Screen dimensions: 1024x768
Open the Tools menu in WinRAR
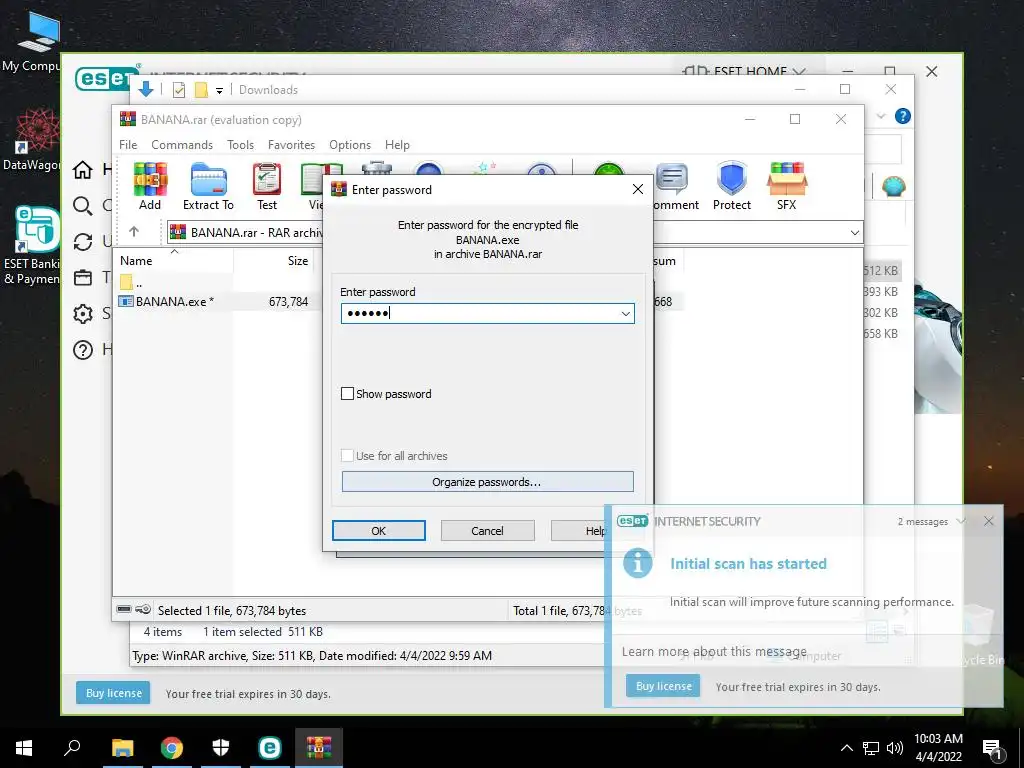[x=240, y=144]
